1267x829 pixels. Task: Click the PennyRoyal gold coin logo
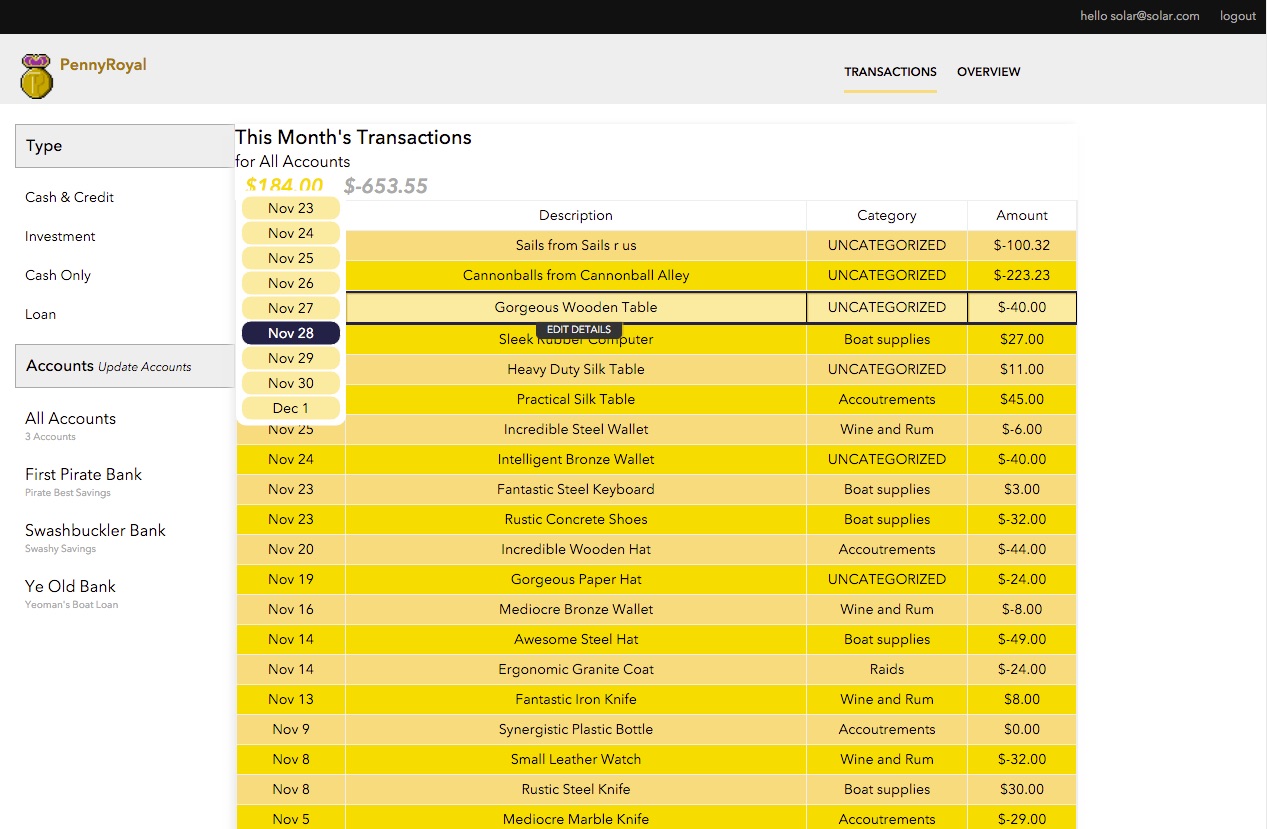[36, 76]
